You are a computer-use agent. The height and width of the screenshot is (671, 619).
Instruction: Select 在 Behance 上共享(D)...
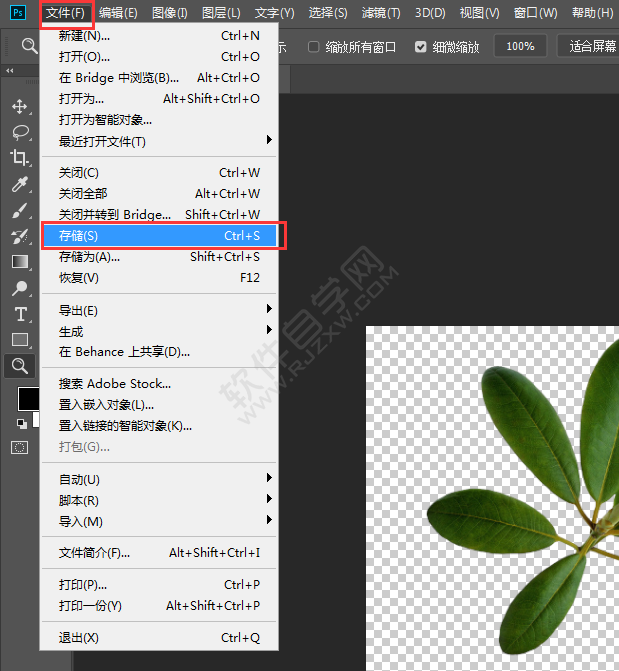(x=159, y=352)
